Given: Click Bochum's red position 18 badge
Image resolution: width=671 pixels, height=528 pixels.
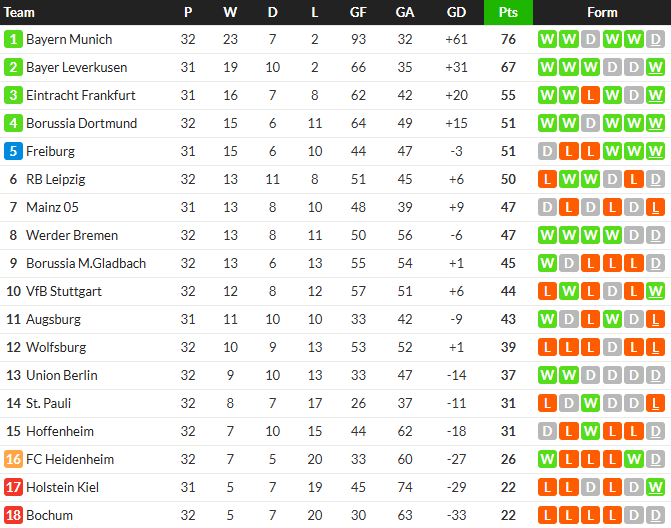Looking at the screenshot, I should (13, 515).
